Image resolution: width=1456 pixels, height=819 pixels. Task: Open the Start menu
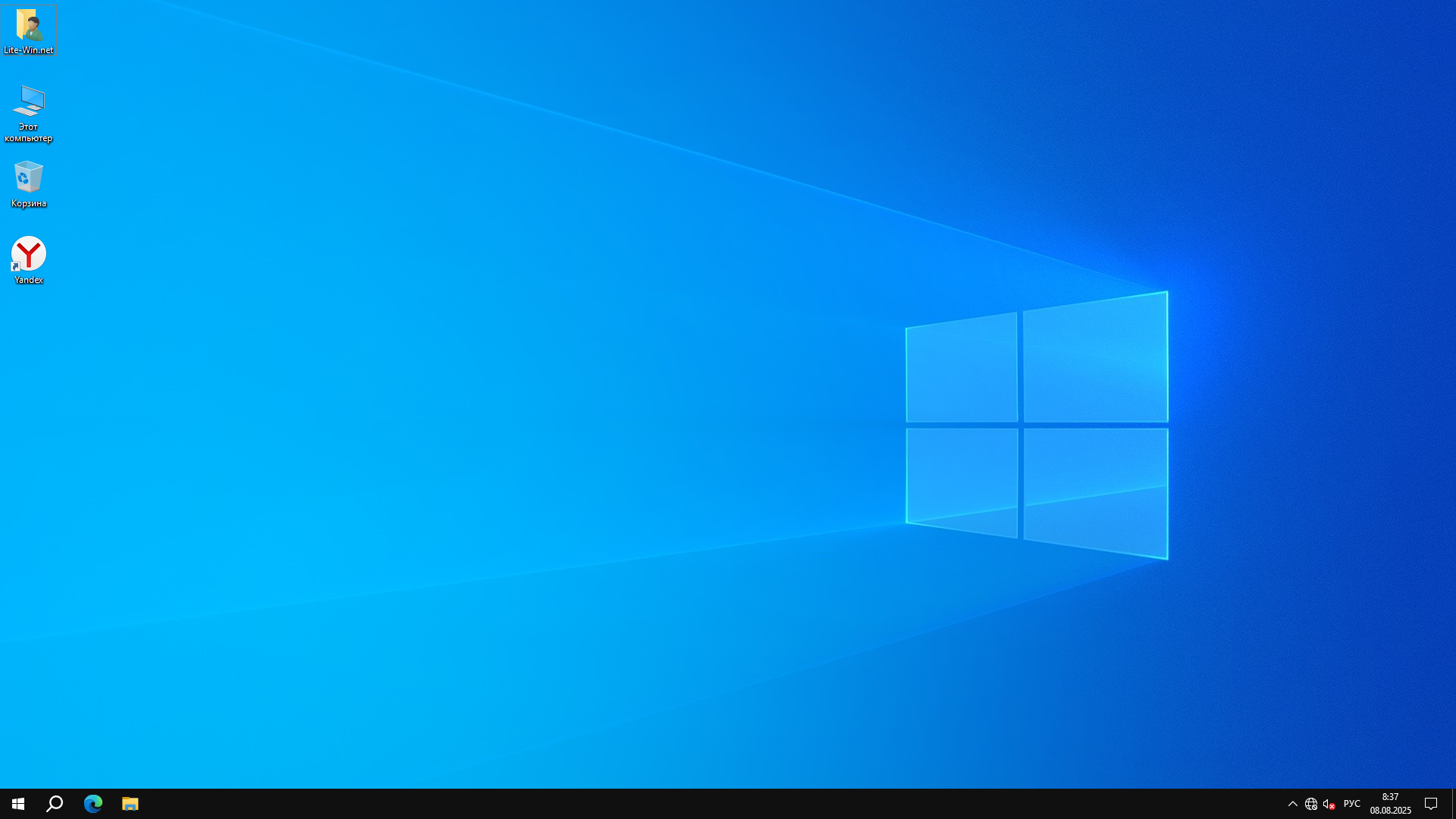pos(17,803)
